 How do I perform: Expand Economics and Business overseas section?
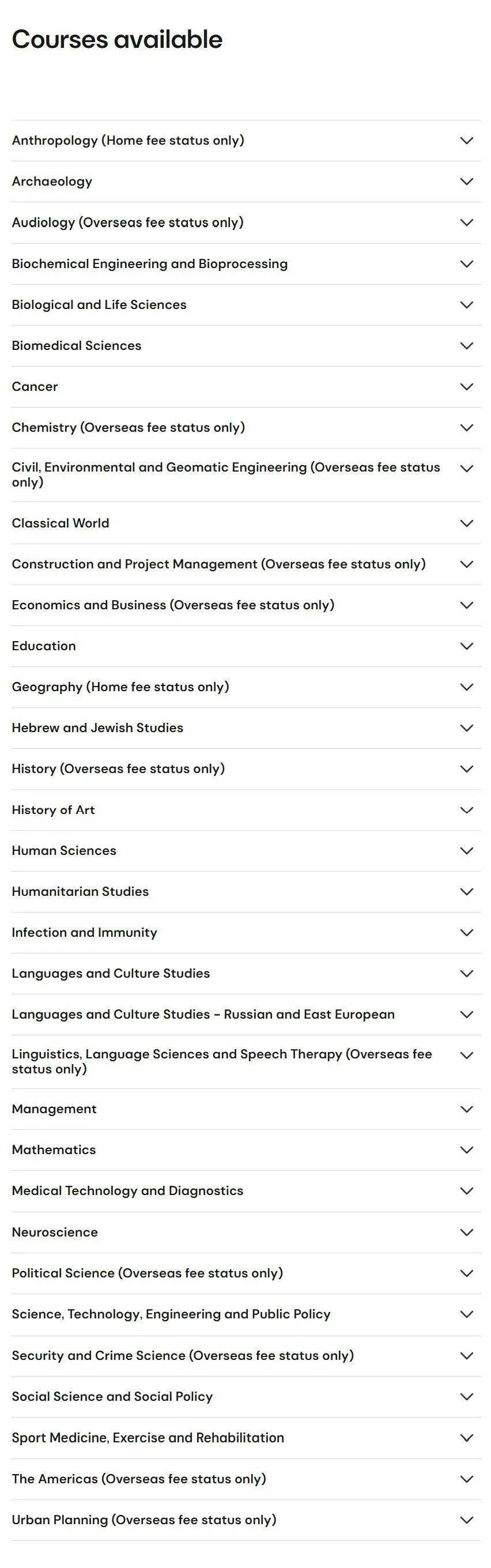point(246,605)
